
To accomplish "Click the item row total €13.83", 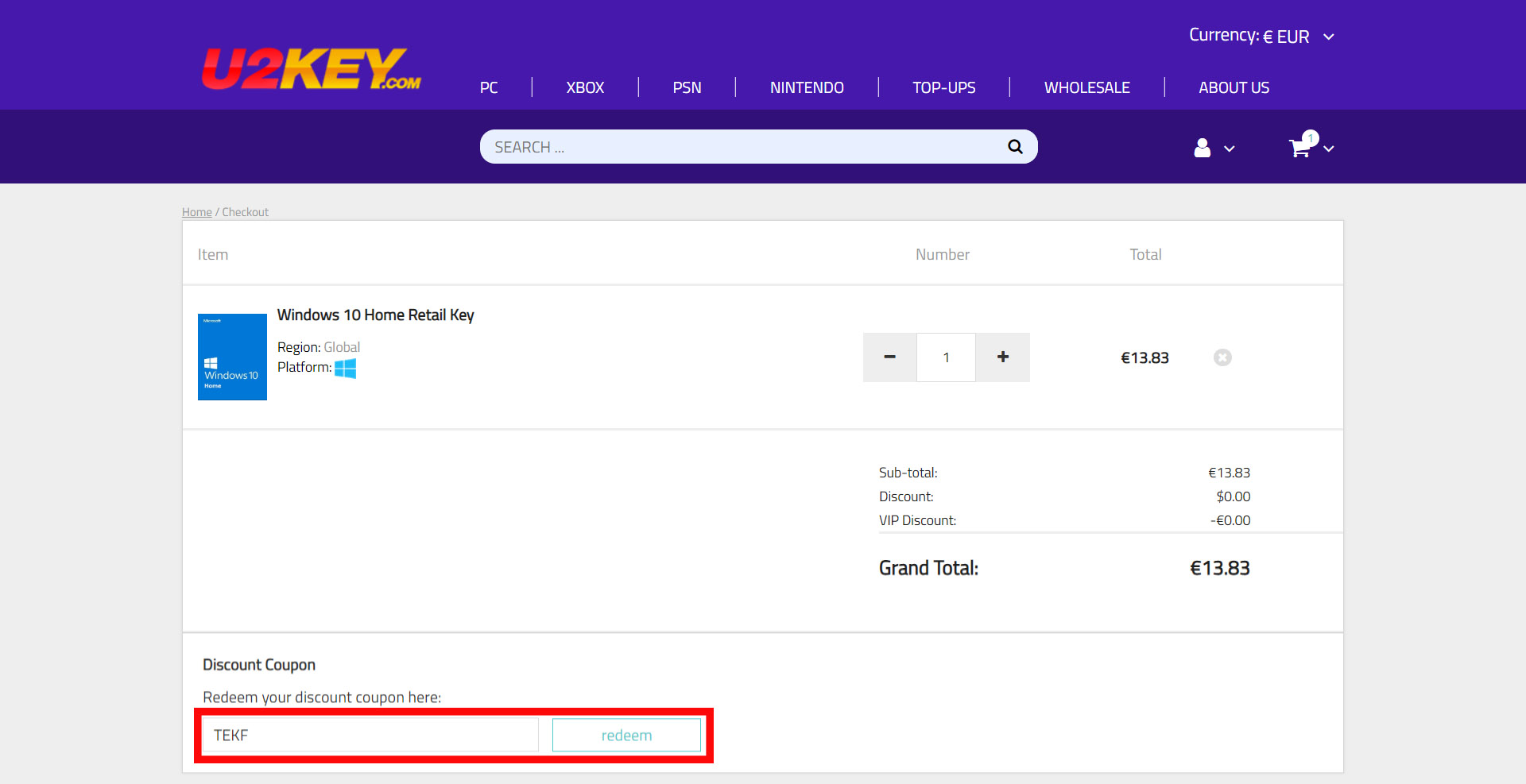I will [x=1144, y=357].
